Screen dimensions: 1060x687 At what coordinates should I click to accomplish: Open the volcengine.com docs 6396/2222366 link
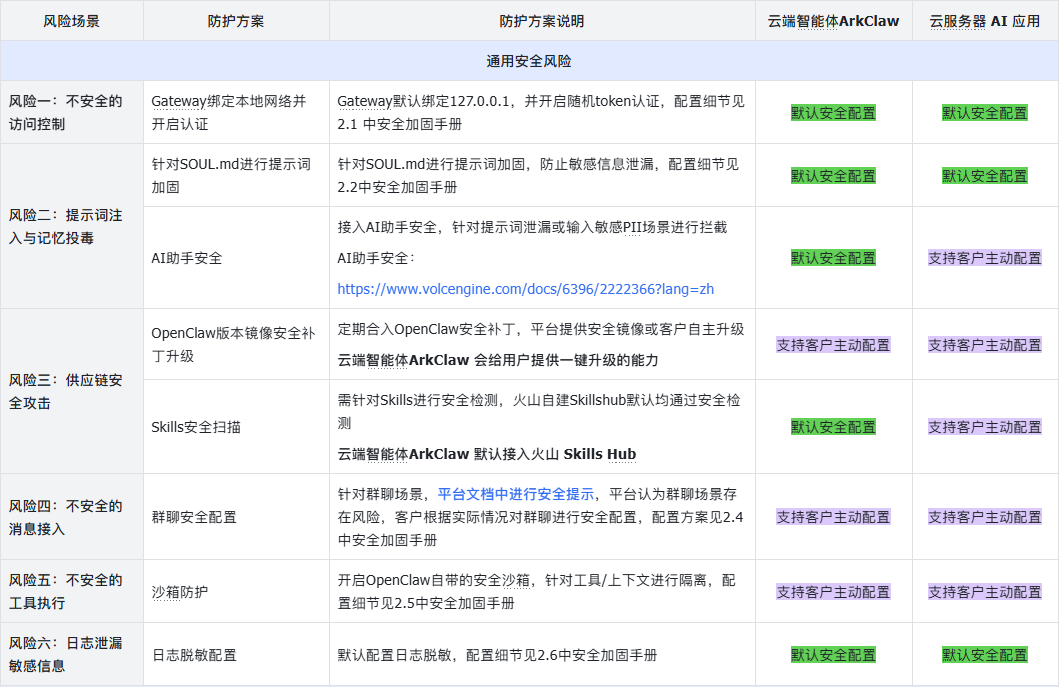point(525,289)
